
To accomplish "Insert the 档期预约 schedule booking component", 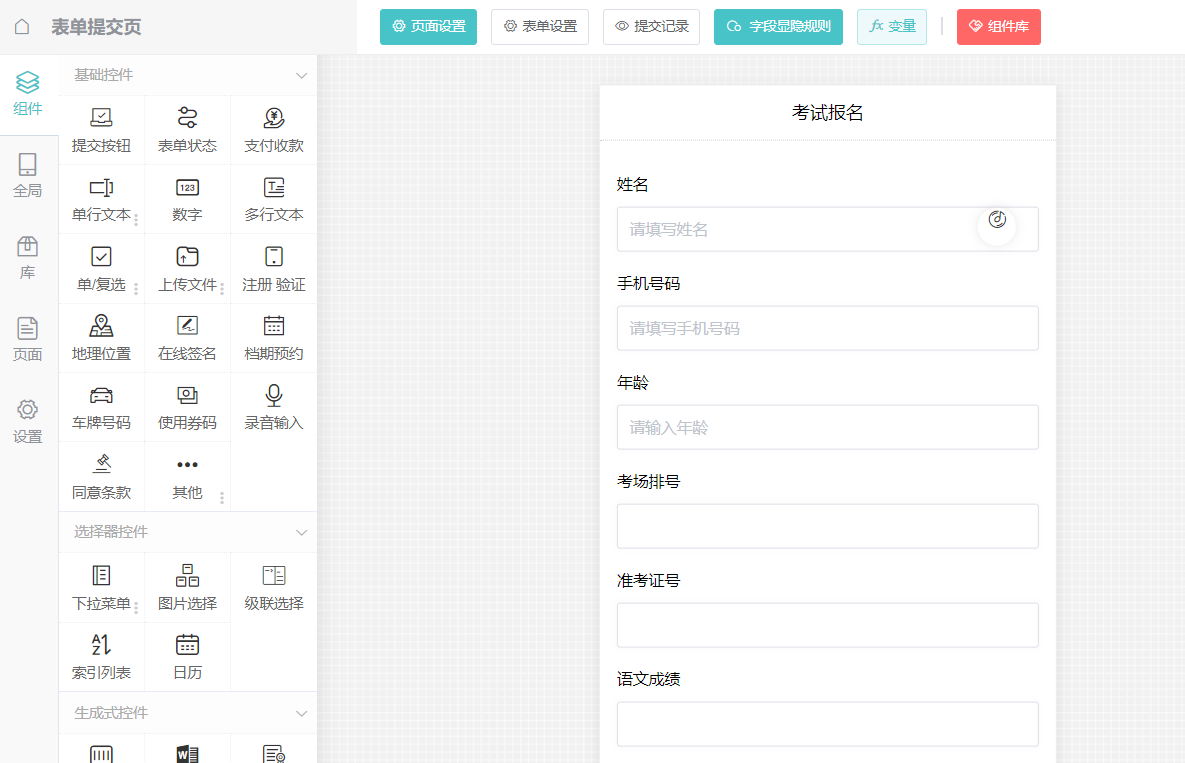I will pyautogui.click(x=273, y=338).
